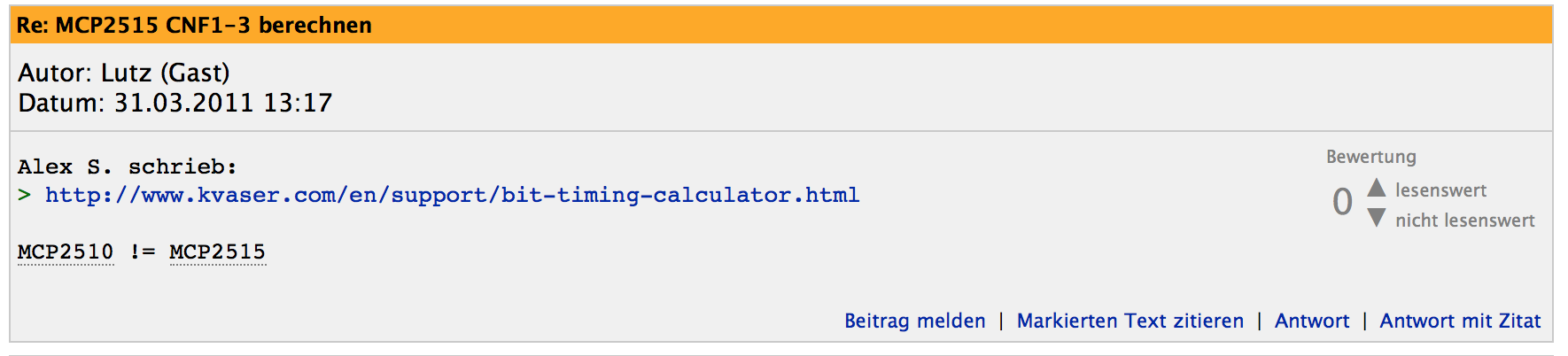
Task: Click the post title 'Re: MCP2515 CNF1-3 berechnen'
Action: [x=194, y=25]
